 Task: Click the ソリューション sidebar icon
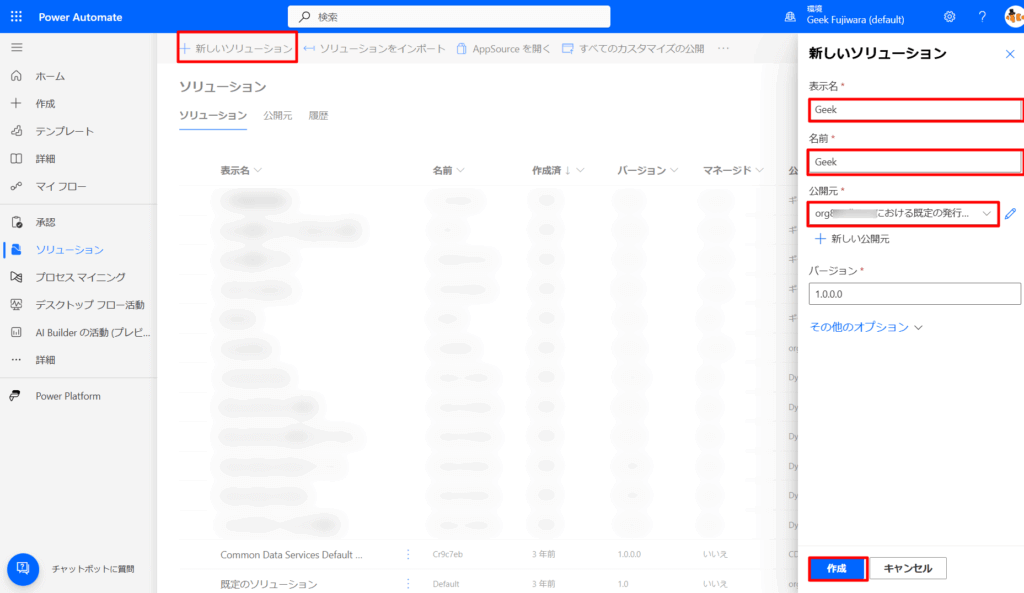16,249
